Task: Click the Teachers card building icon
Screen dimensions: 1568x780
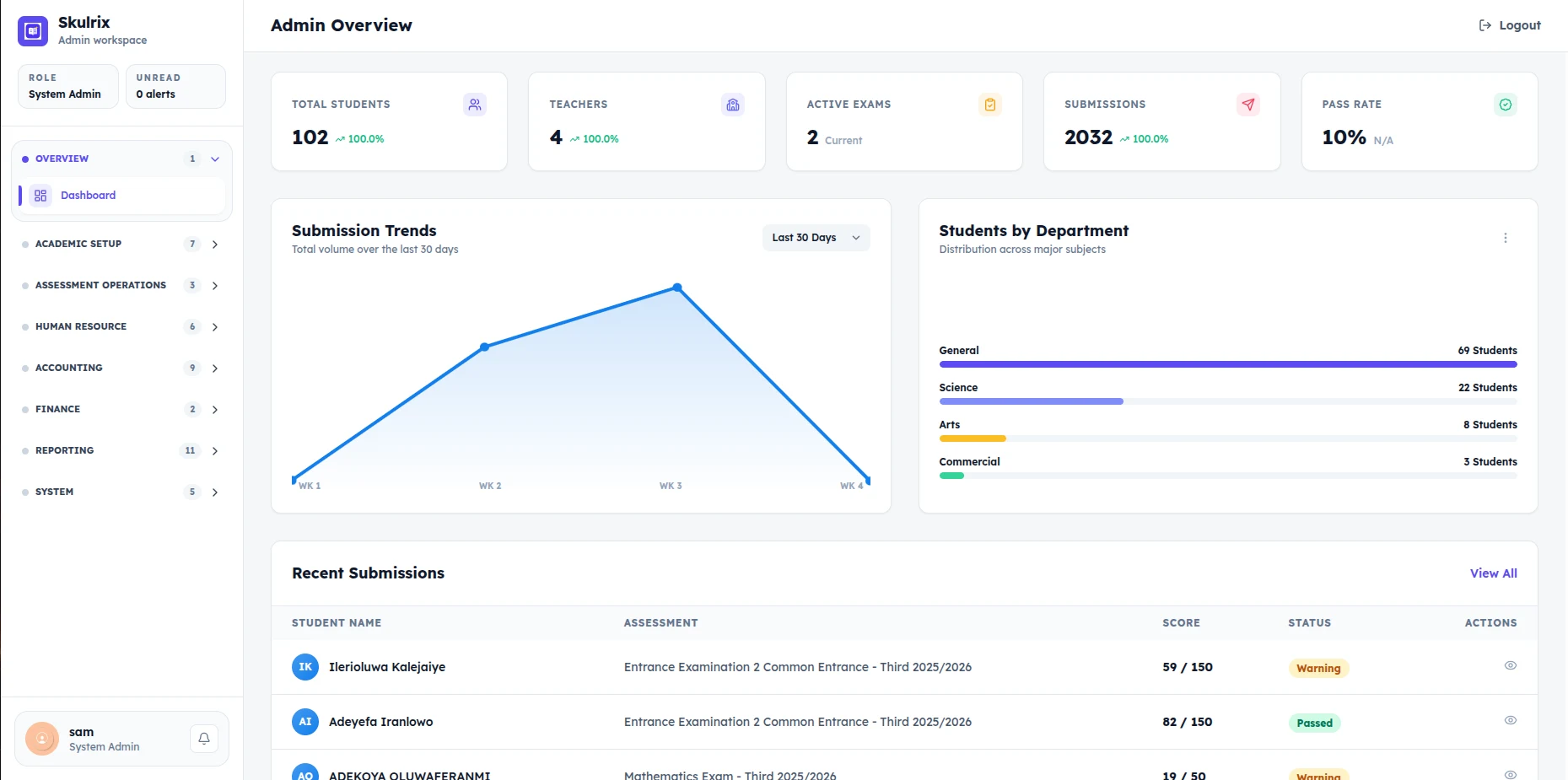Action: click(733, 105)
